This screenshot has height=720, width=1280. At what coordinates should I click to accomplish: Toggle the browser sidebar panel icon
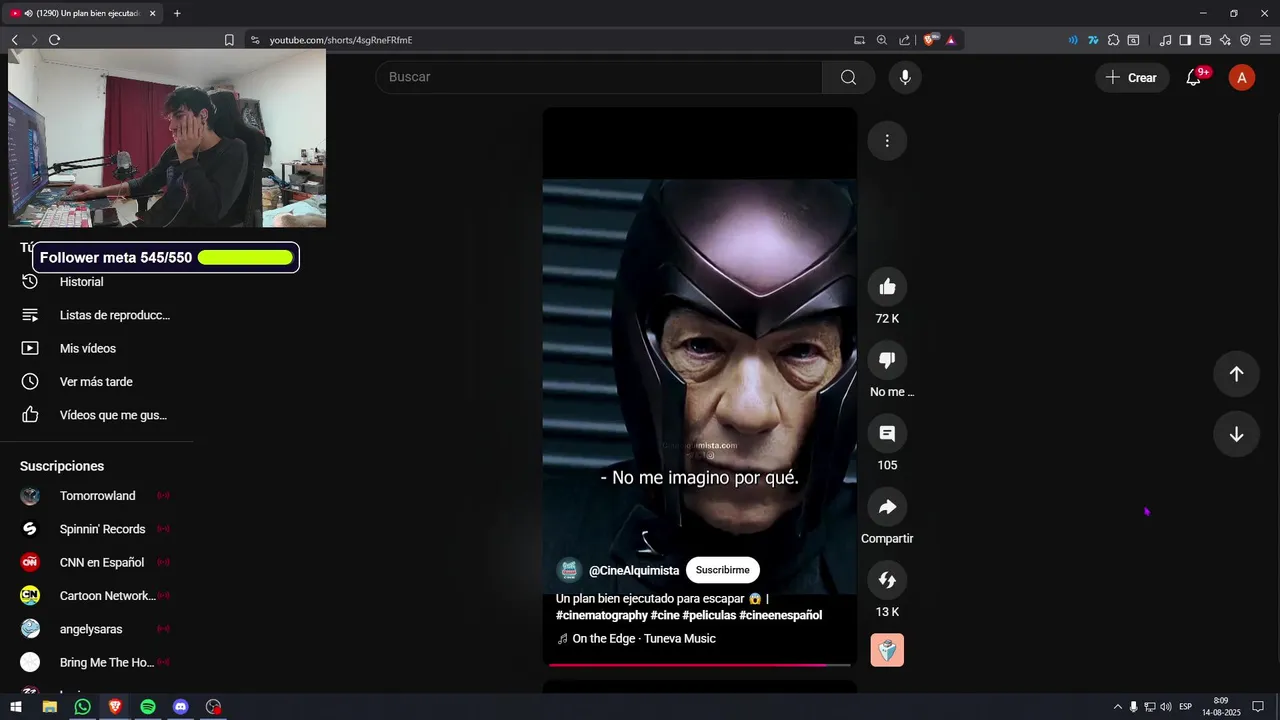click(1185, 40)
